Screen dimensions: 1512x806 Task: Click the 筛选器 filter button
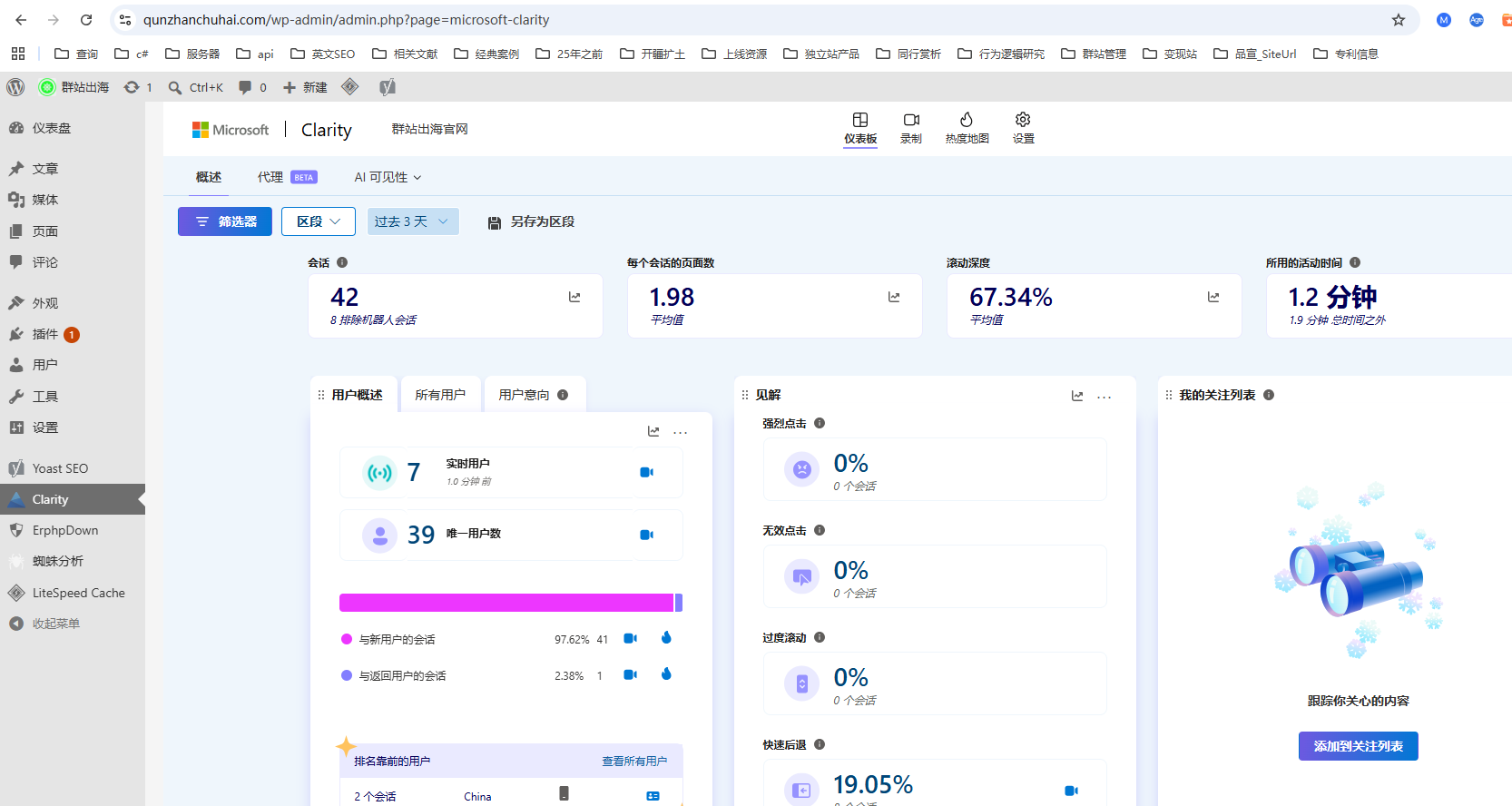point(225,221)
